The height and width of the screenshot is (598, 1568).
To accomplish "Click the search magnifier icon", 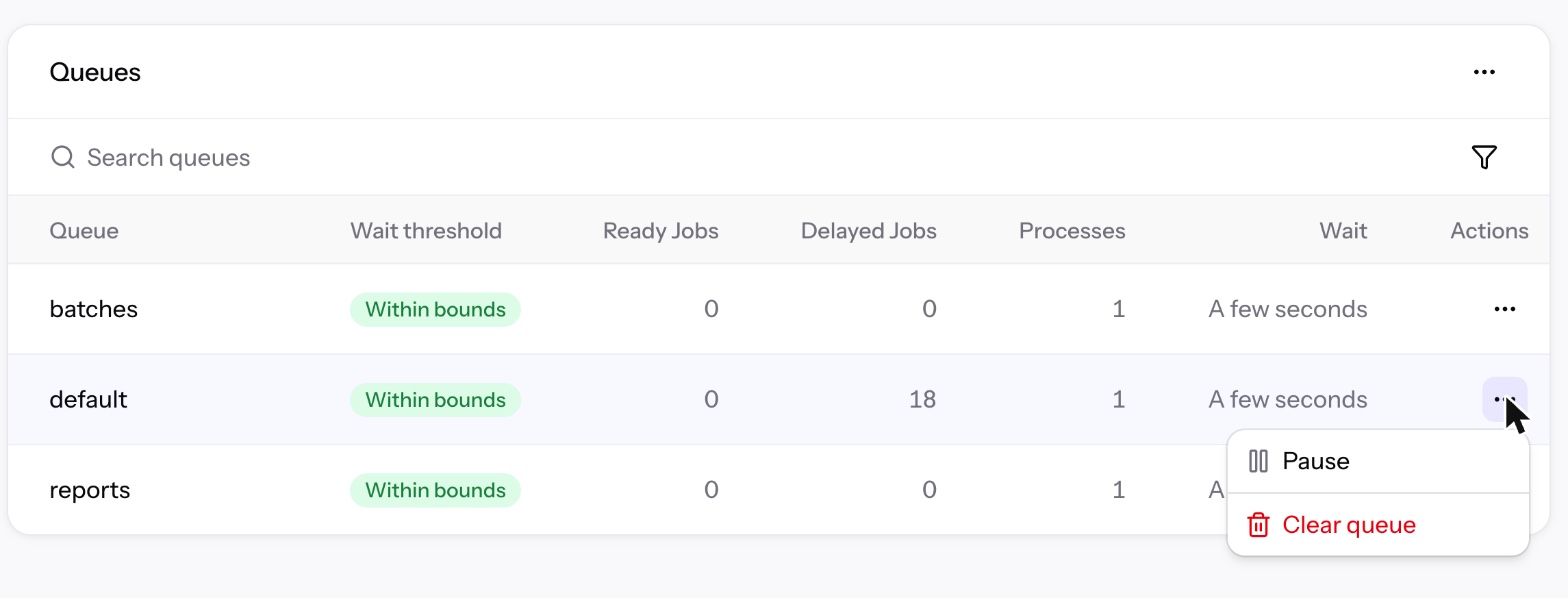I will tap(63, 157).
